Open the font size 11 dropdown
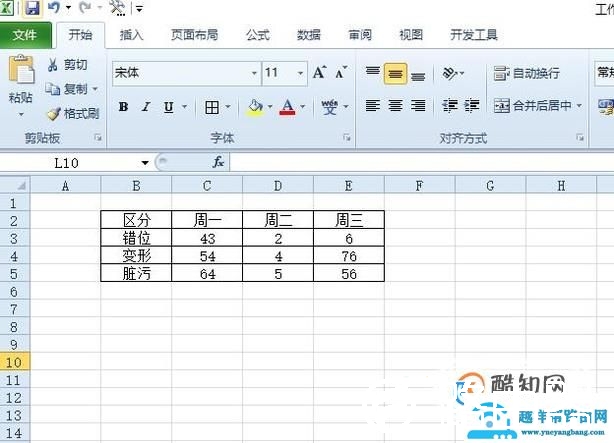 click(300, 73)
